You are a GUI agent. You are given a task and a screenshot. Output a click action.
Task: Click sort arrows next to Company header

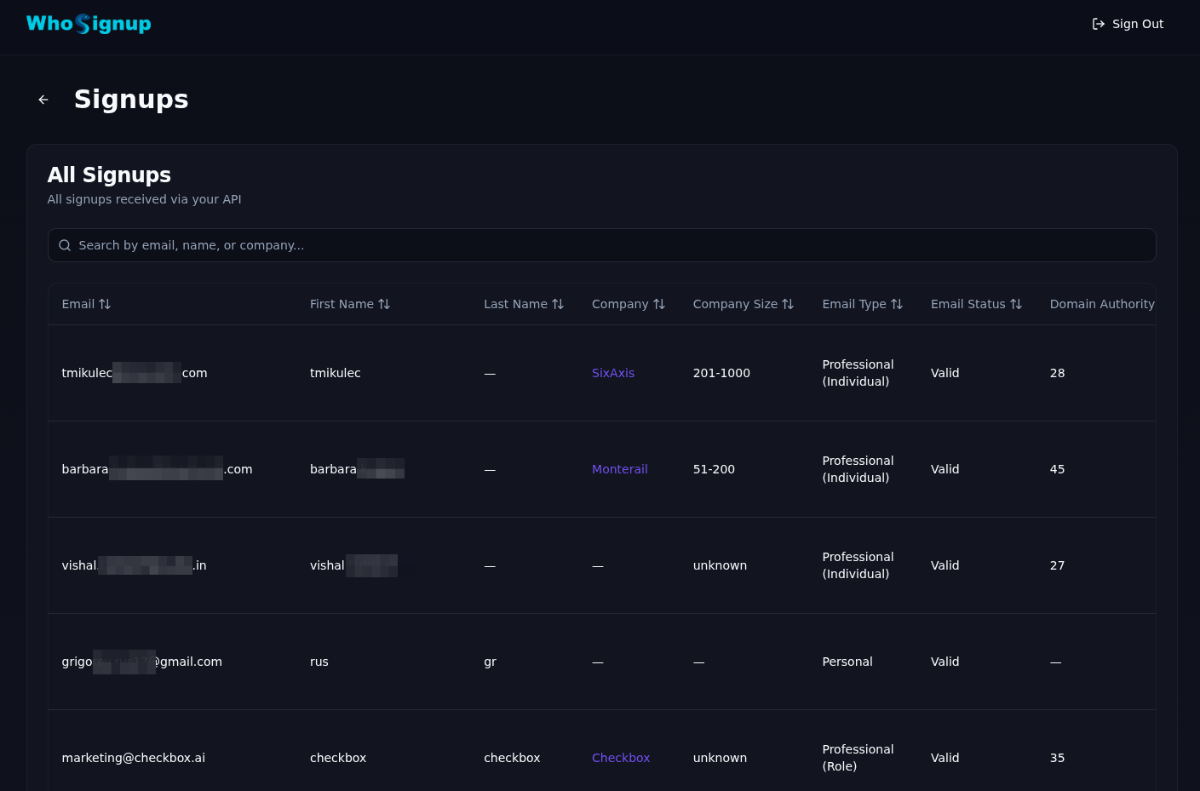click(659, 304)
